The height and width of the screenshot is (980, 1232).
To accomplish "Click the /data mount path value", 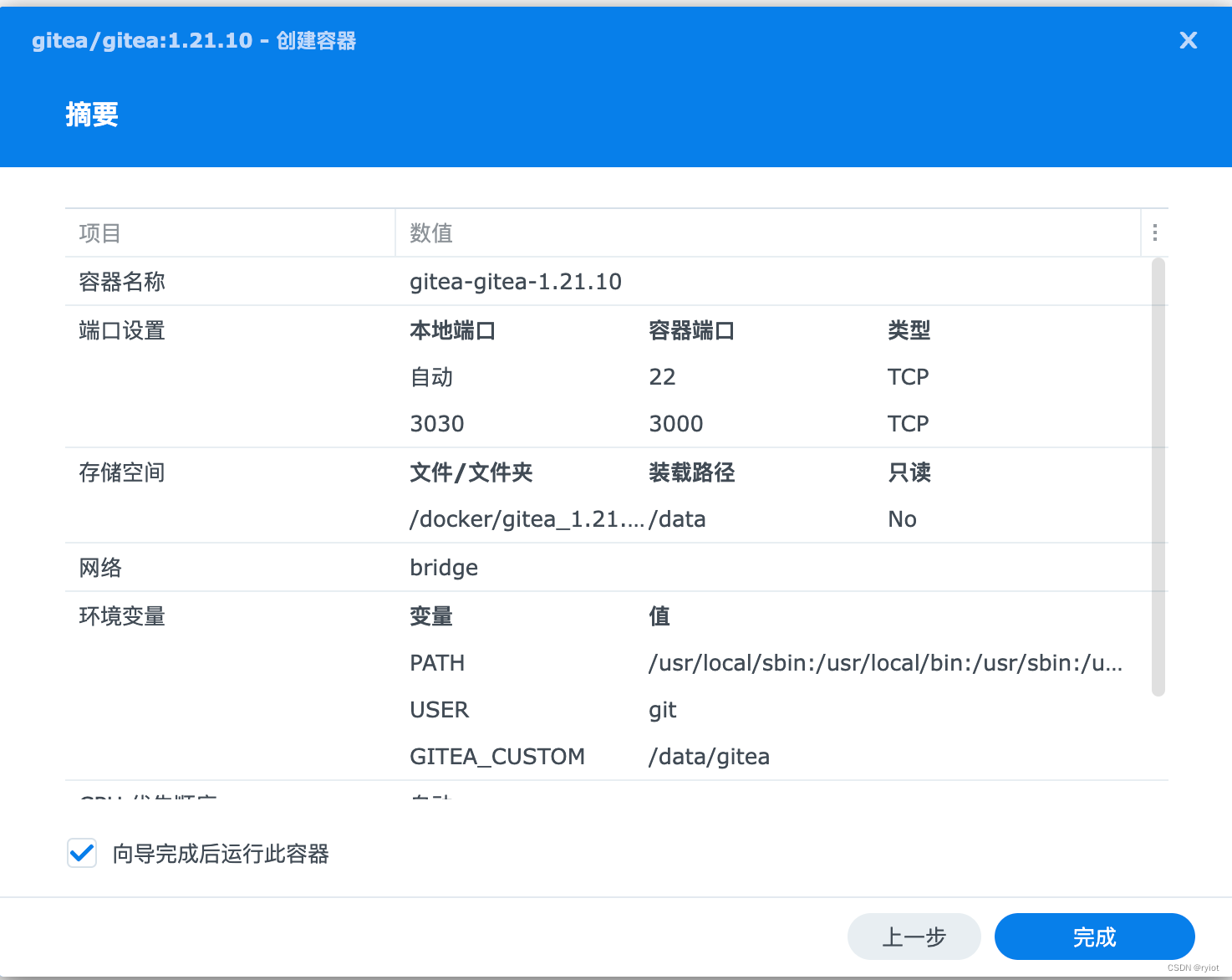I will point(677,519).
